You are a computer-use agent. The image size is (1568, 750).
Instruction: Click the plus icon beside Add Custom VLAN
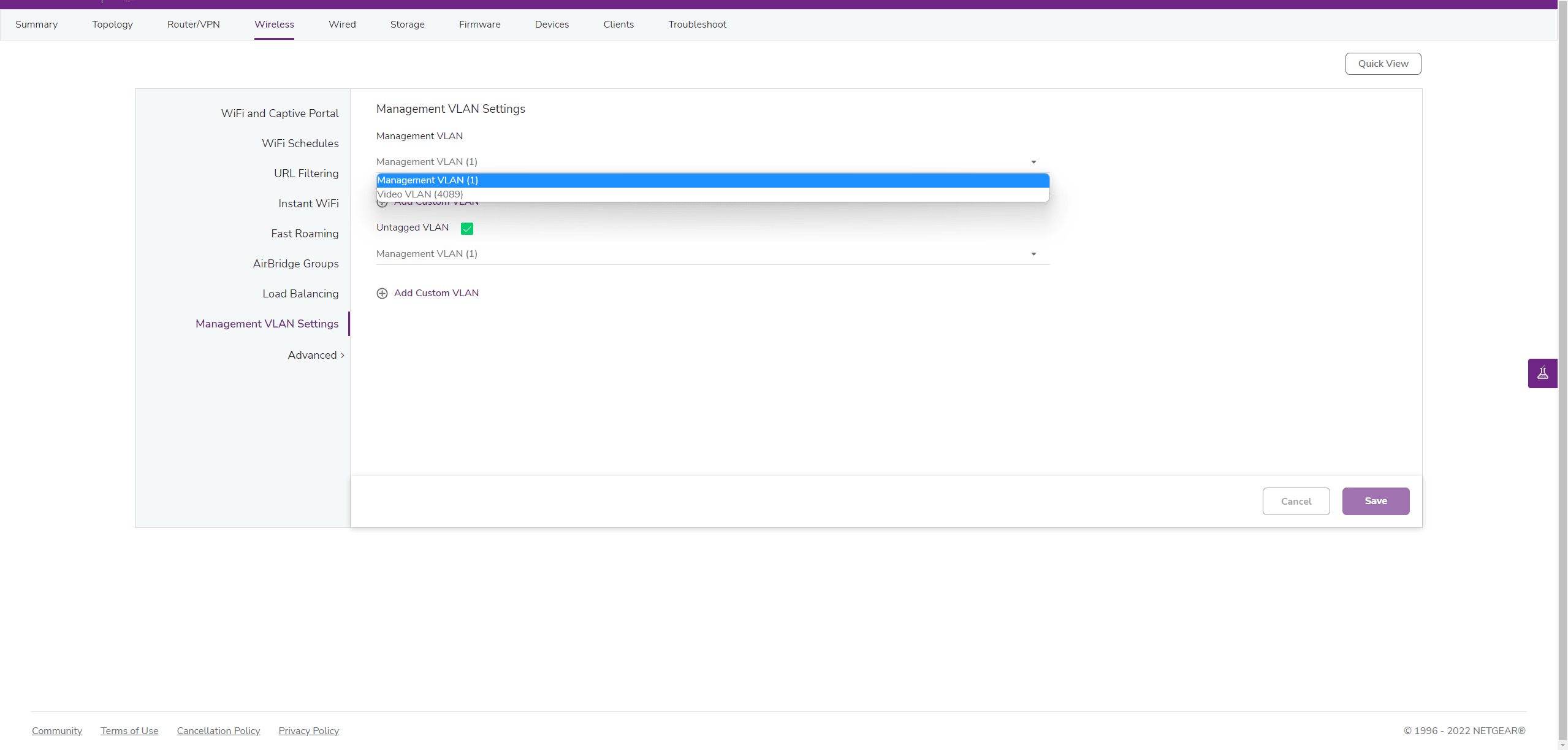point(382,294)
